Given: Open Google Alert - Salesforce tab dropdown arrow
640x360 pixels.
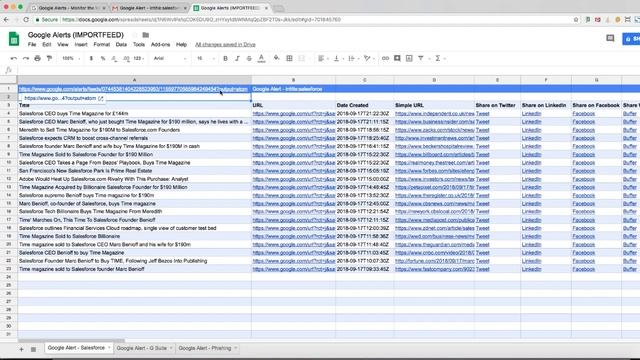Looking at the screenshot, I should pyautogui.click(x=109, y=348).
